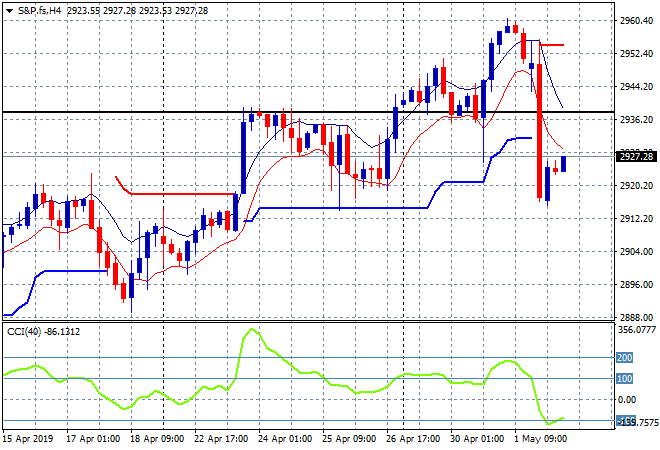Click the 356.0777 CCI scale maximum

coord(637,330)
